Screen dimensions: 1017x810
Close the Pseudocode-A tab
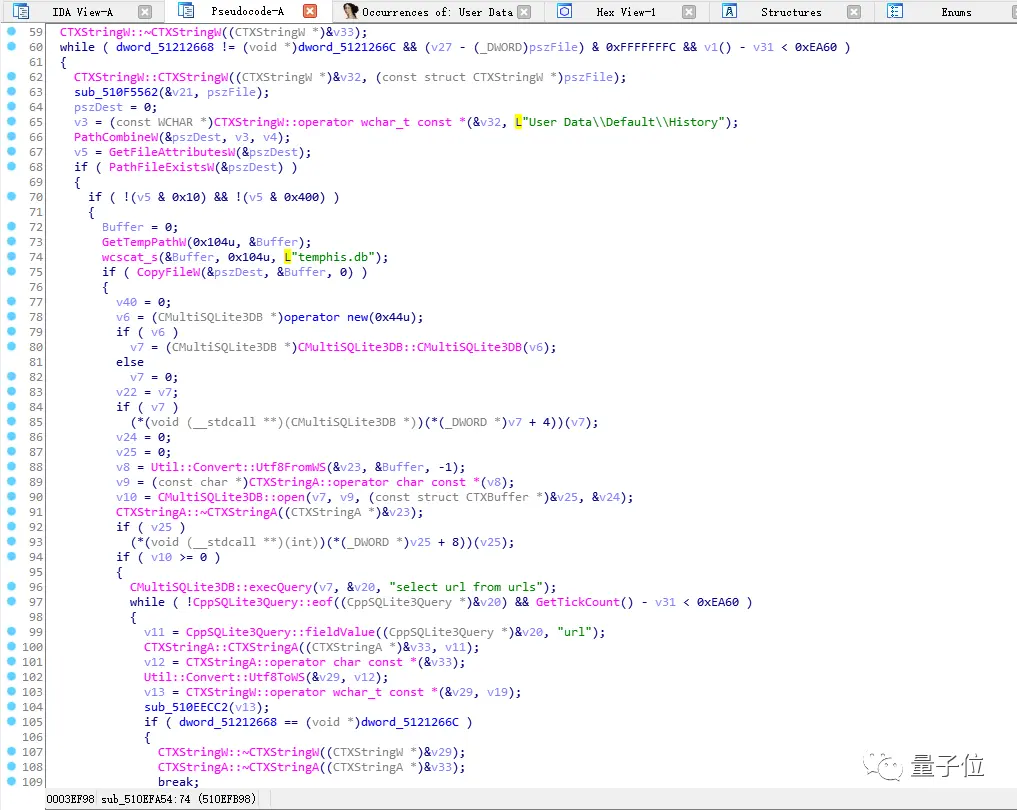(311, 12)
